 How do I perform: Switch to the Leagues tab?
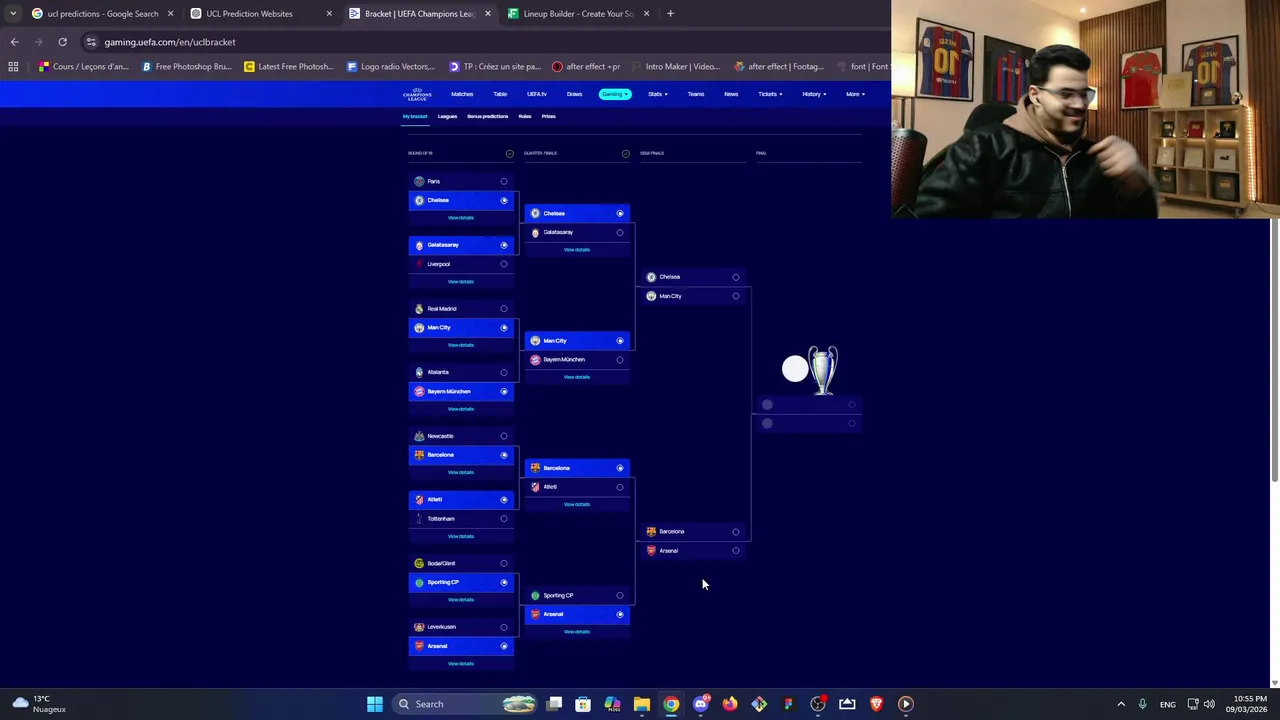(x=447, y=116)
